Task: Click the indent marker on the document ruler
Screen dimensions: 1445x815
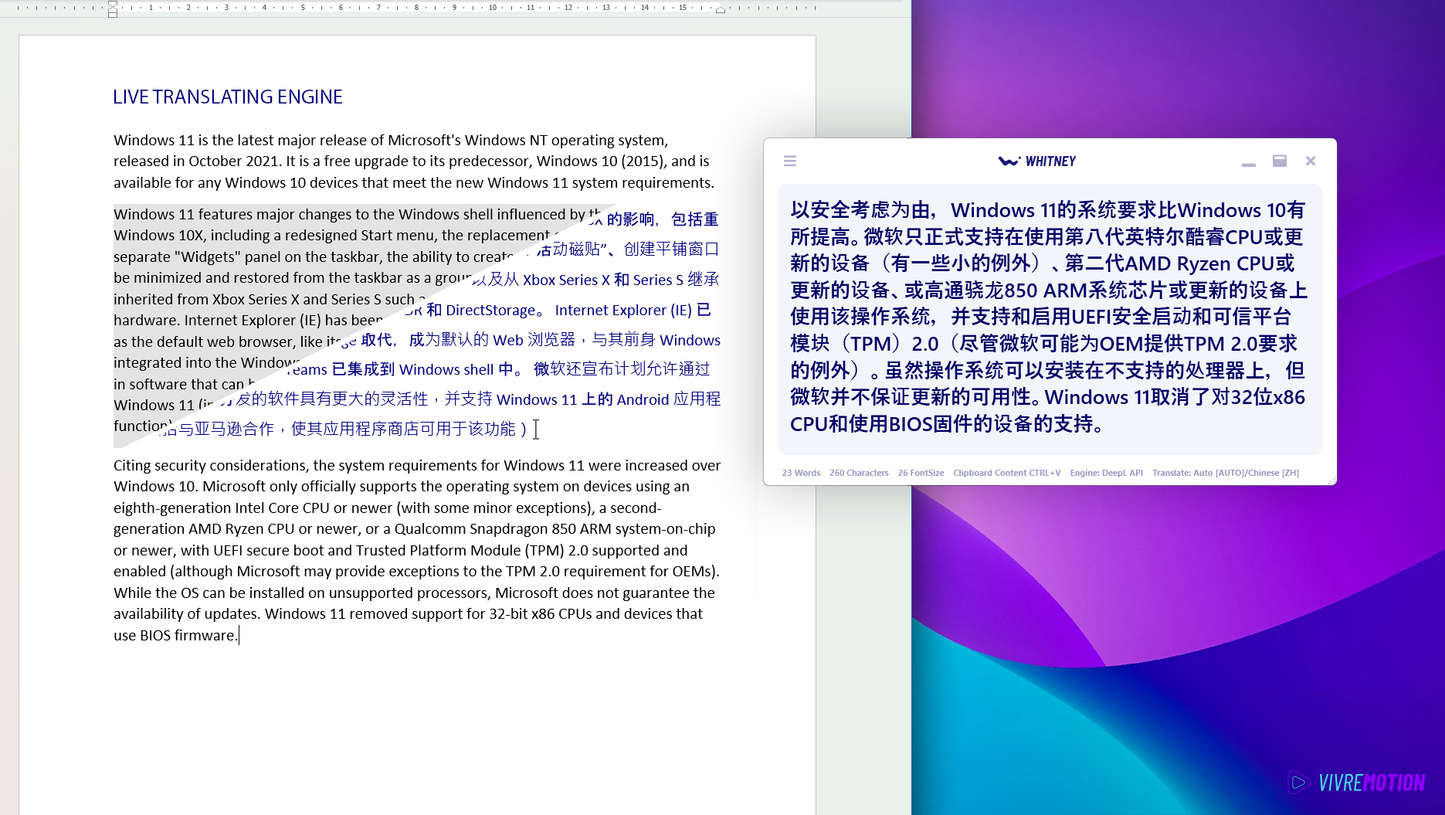Action: tap(111, 11)
